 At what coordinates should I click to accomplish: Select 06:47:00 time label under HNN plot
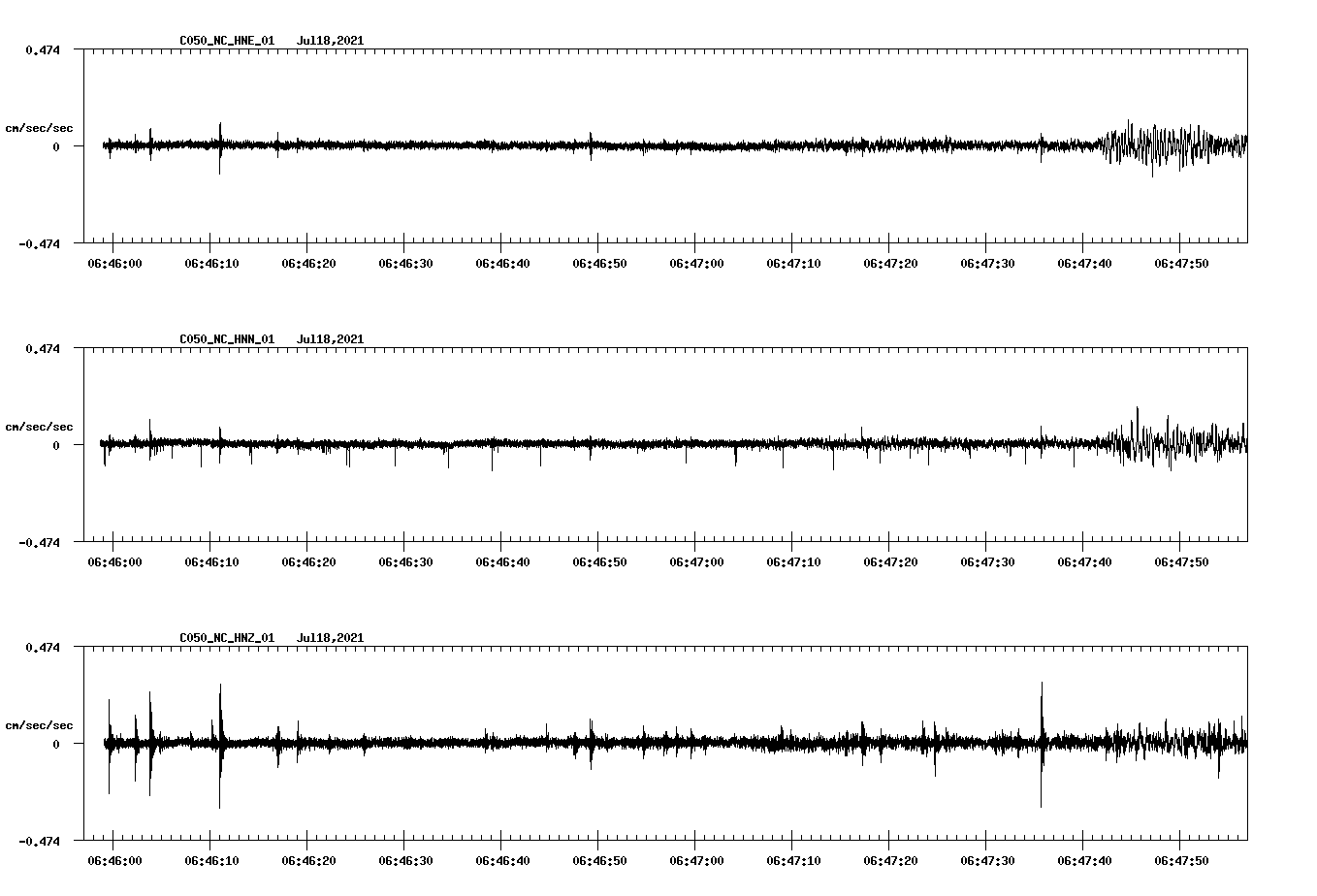(x=696, y=562)
